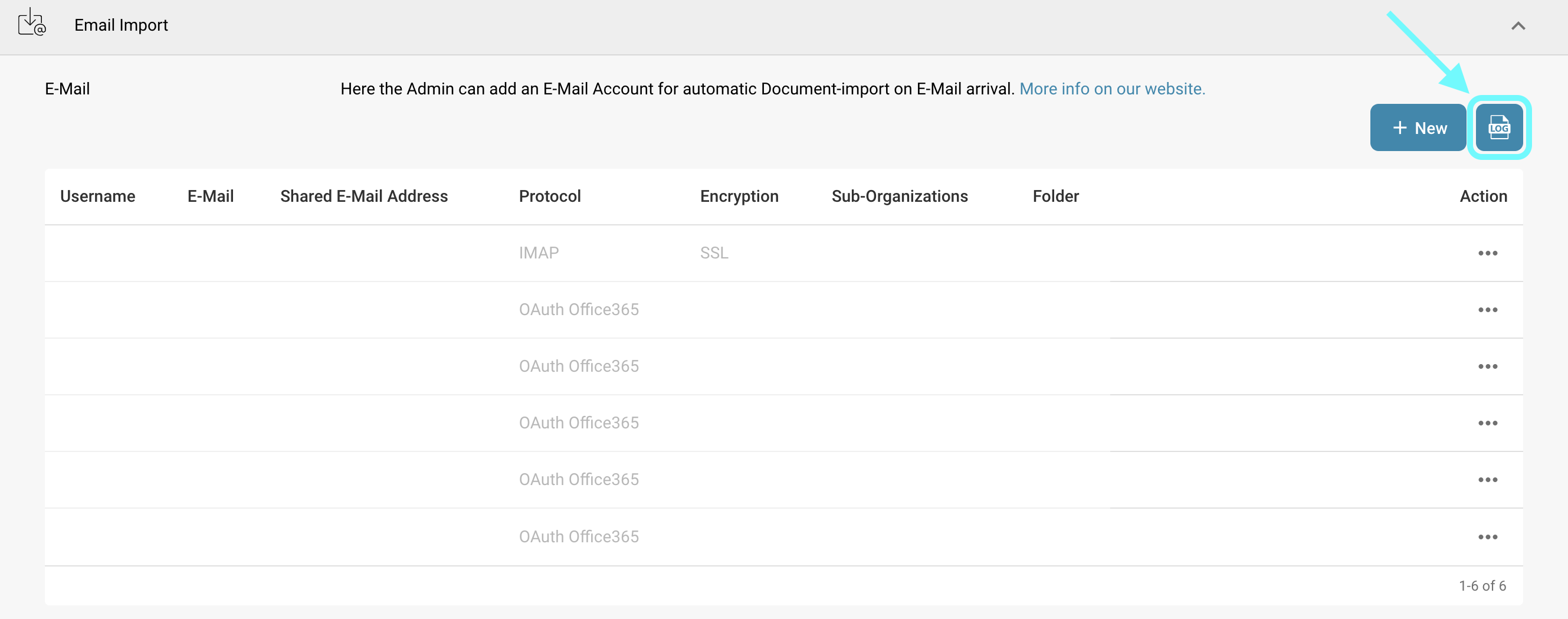Sort by the Protocol column header
Image resolution: width=1568 pixels, height=619 pixels.
(x=550, y=196)
